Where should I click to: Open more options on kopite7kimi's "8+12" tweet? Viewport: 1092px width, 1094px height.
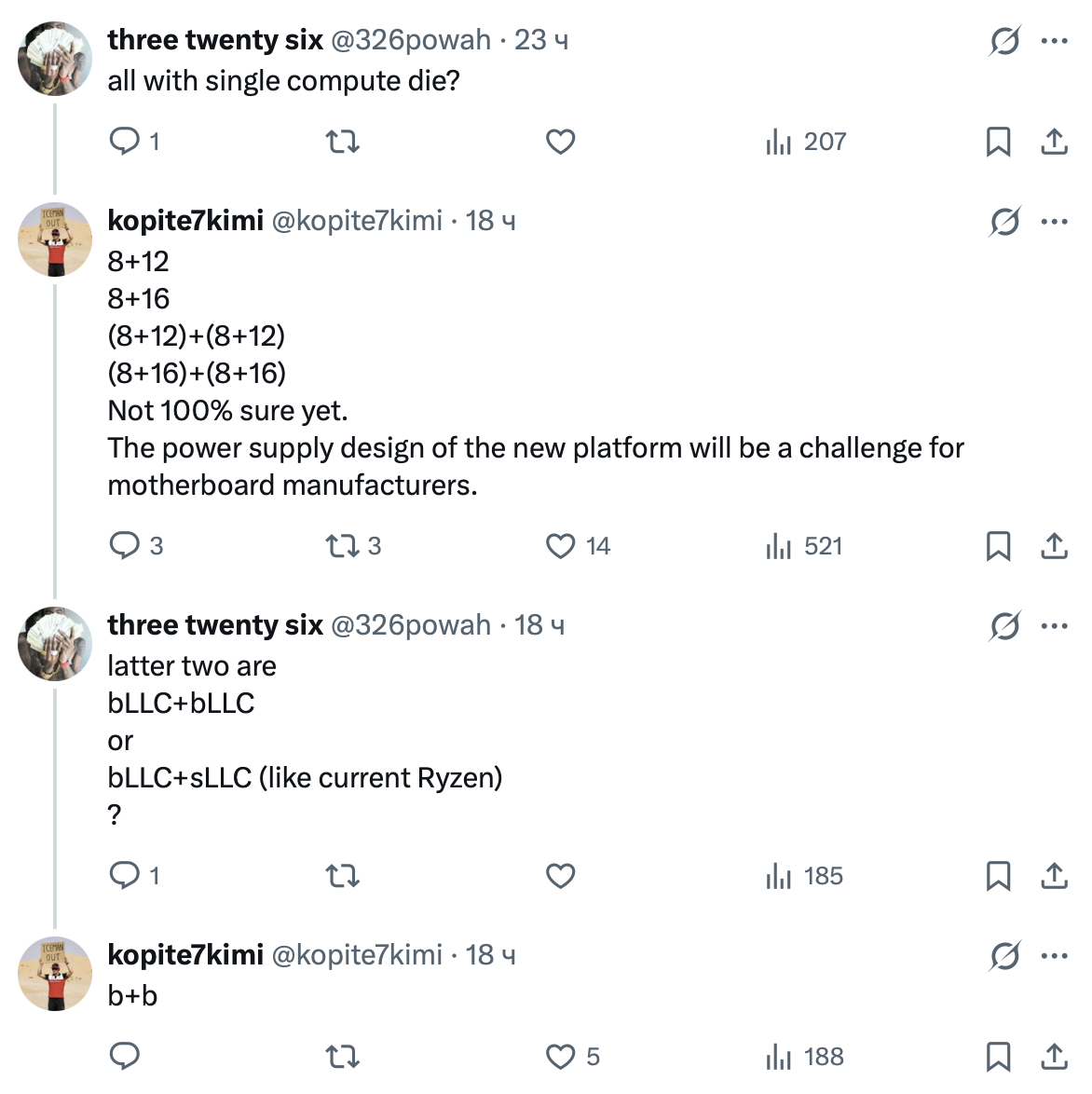click(x=1054, y=221)
